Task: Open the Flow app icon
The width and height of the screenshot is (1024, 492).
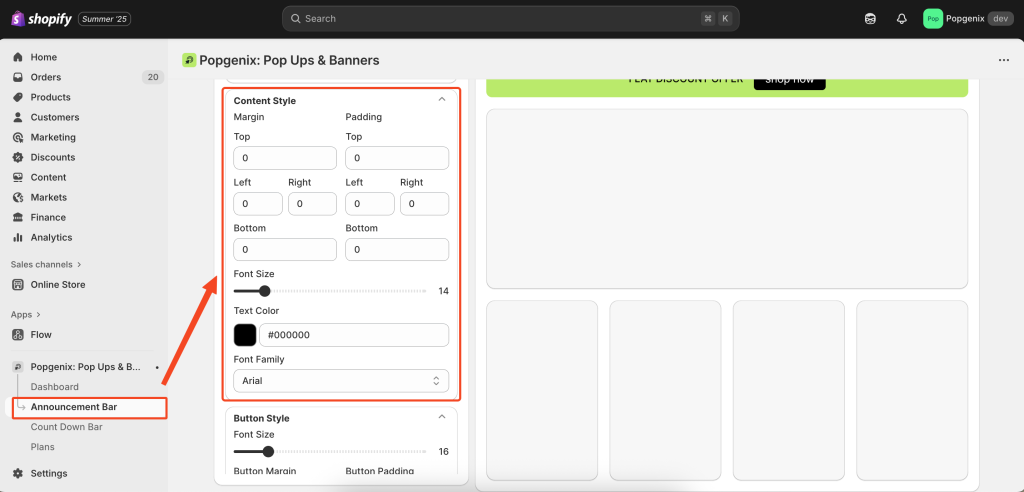Action: 18,335
